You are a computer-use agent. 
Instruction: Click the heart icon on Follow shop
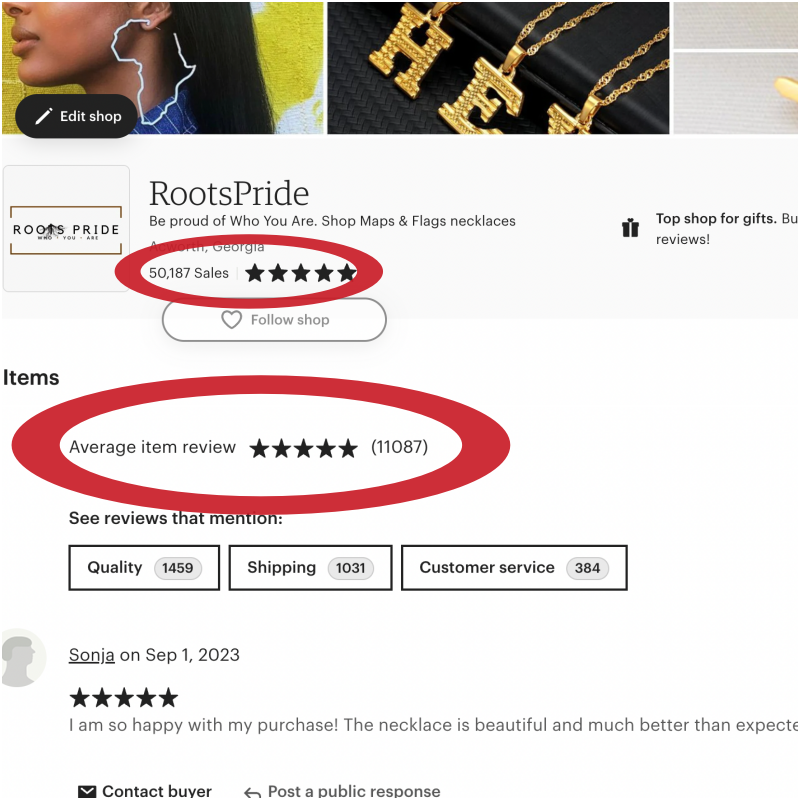pos(231,320)
